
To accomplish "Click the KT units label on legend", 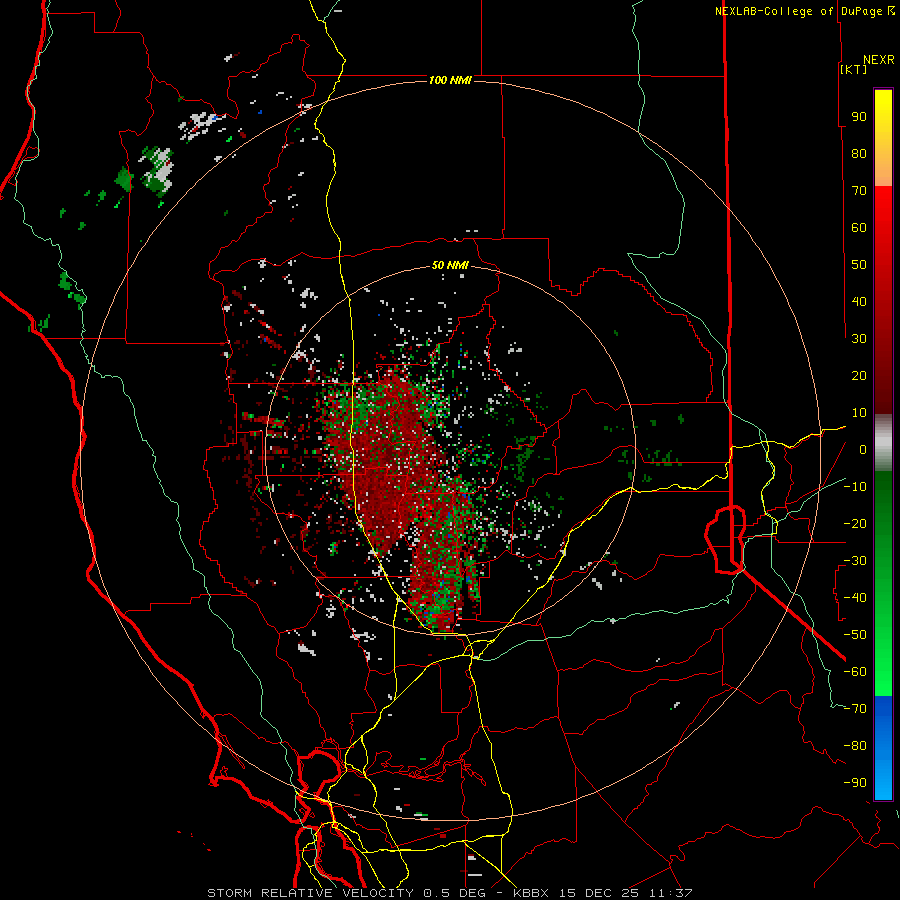I will 854,69.
